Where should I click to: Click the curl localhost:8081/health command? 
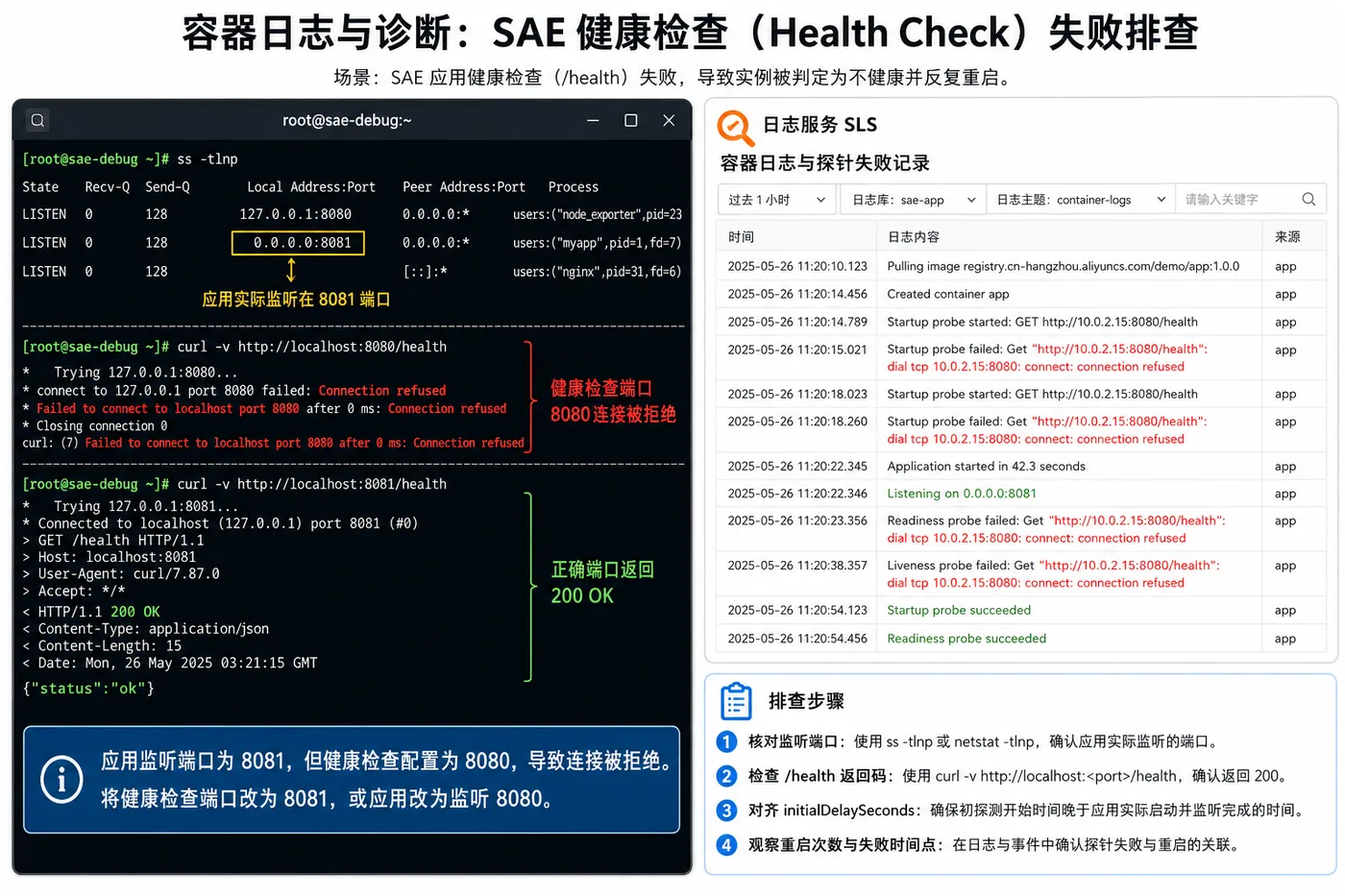tap(234, 484)
